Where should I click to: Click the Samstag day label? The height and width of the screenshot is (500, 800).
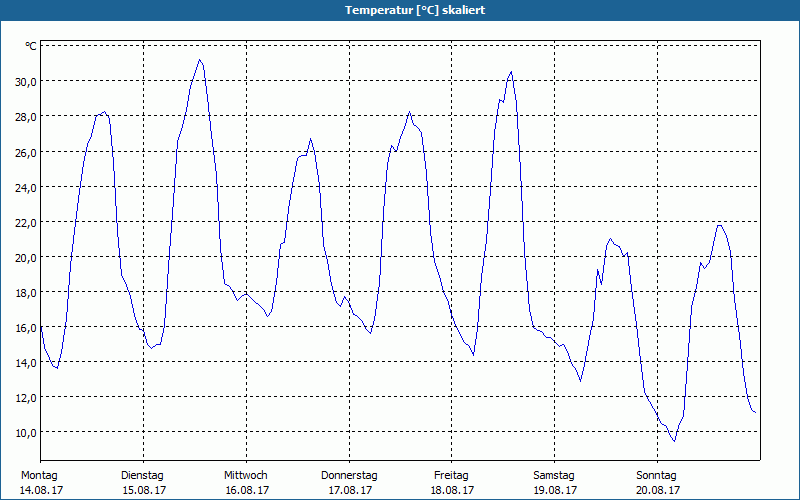pos(554,476)
